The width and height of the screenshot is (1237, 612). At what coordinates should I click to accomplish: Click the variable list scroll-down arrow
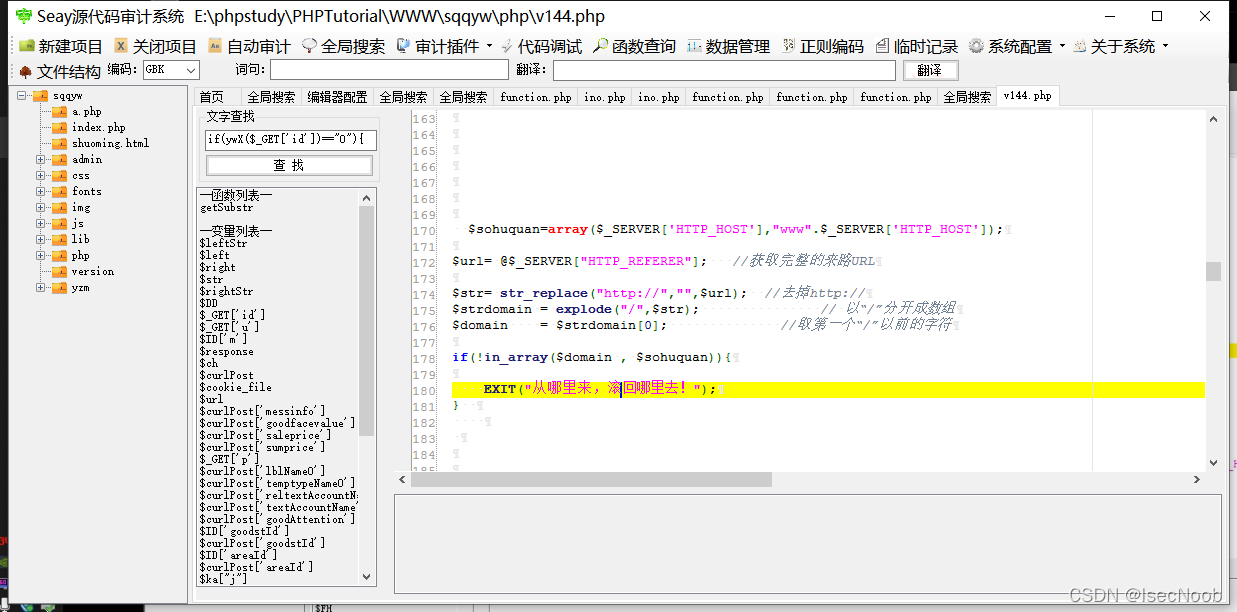click(x=366, y=577)
